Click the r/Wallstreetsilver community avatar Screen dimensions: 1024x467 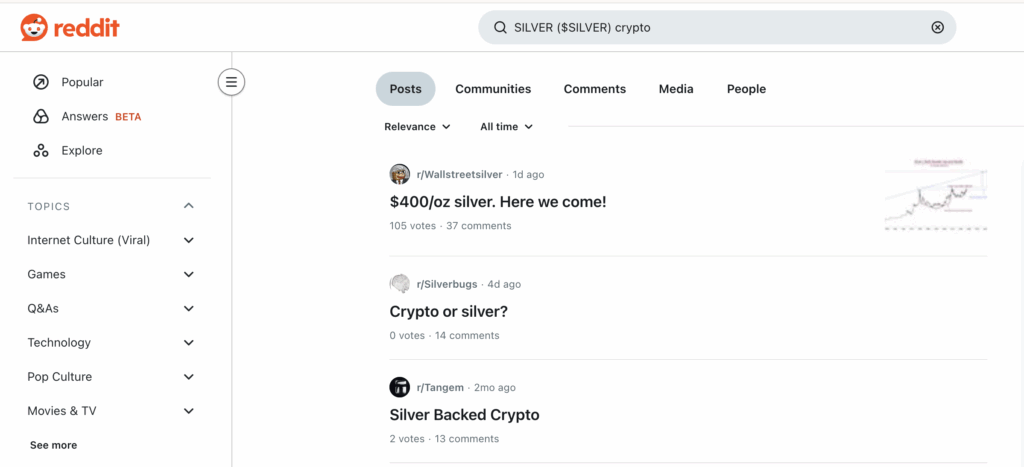tap(400, 174)
